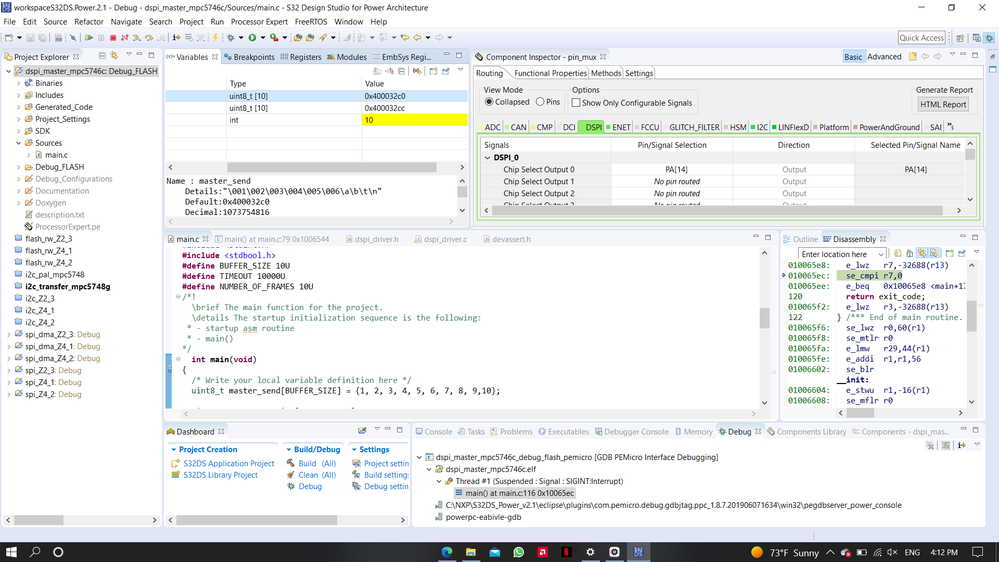The height and width of the screenshot is (562, 999).
Task: Open the Build (All) hammer icon in Dashboard
Action: [290, 463]
